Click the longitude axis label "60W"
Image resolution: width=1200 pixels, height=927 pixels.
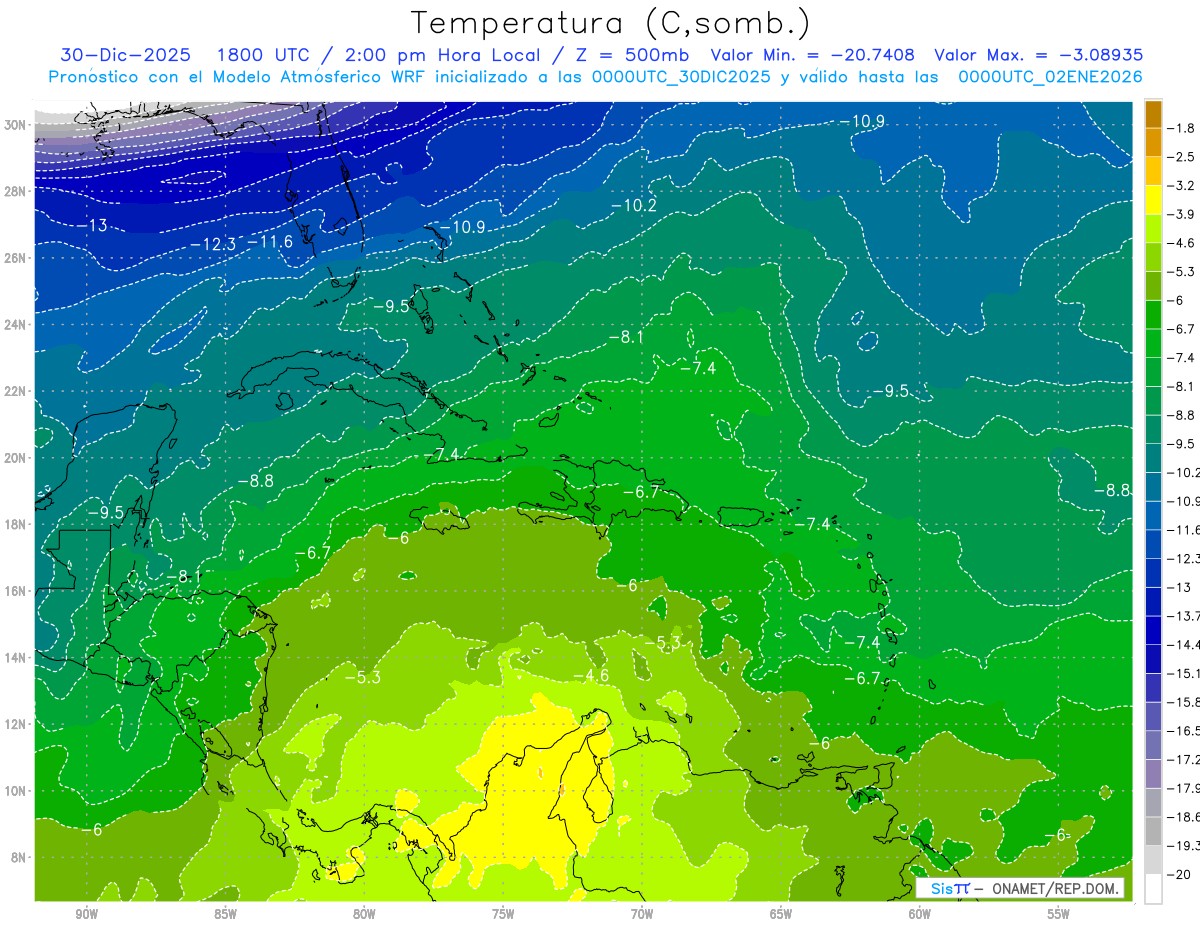click(x=920, y=914)
